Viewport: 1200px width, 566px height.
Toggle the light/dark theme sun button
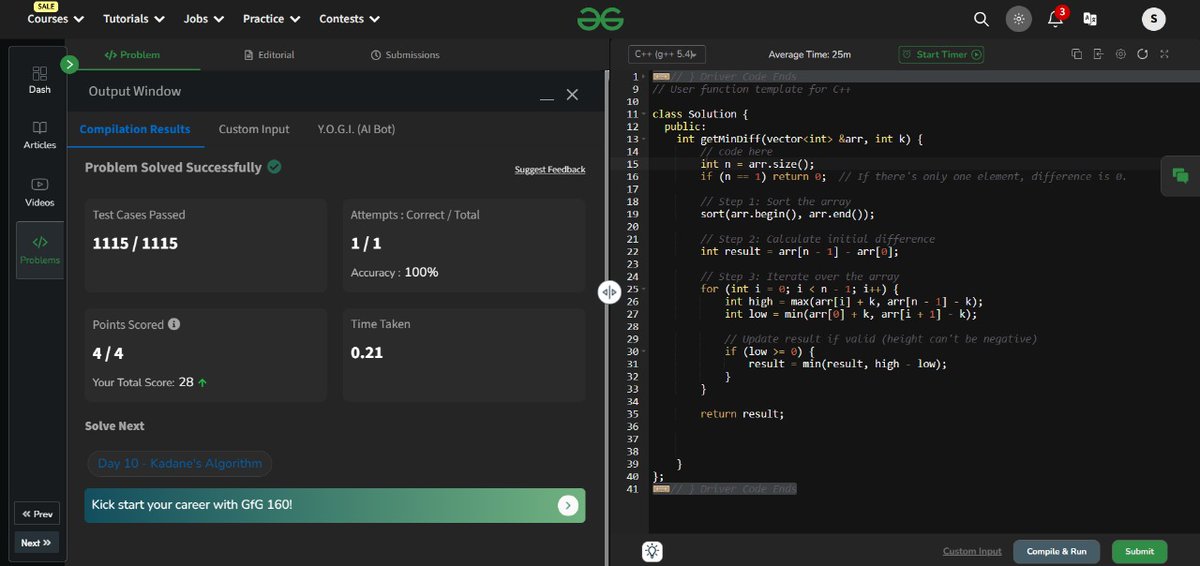coord(1018,19)
